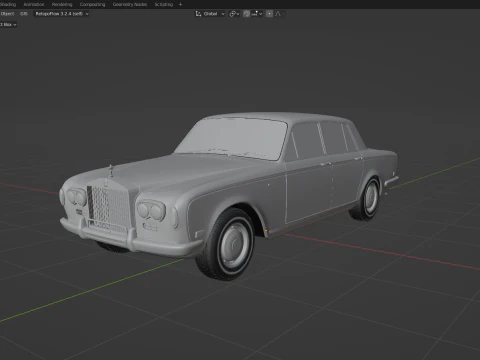Open the Global transform orientation dropdown
Viewport: 480px width, 360px height.
[x=210, y=14]
